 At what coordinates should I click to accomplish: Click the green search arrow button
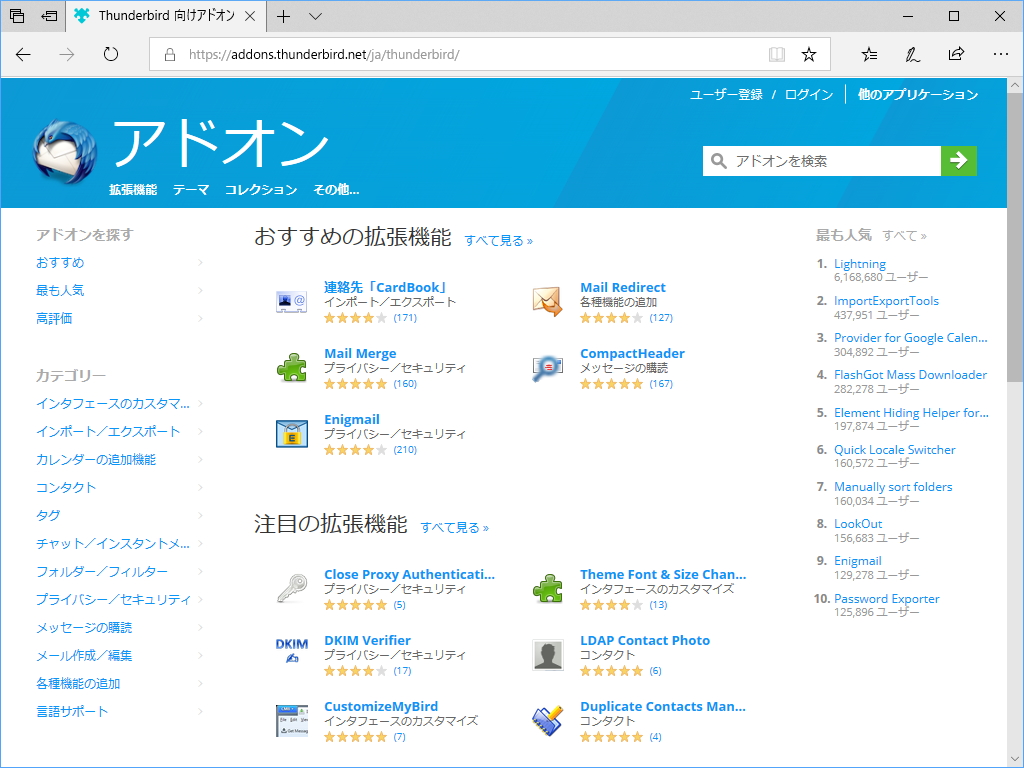tap(958, 160)
